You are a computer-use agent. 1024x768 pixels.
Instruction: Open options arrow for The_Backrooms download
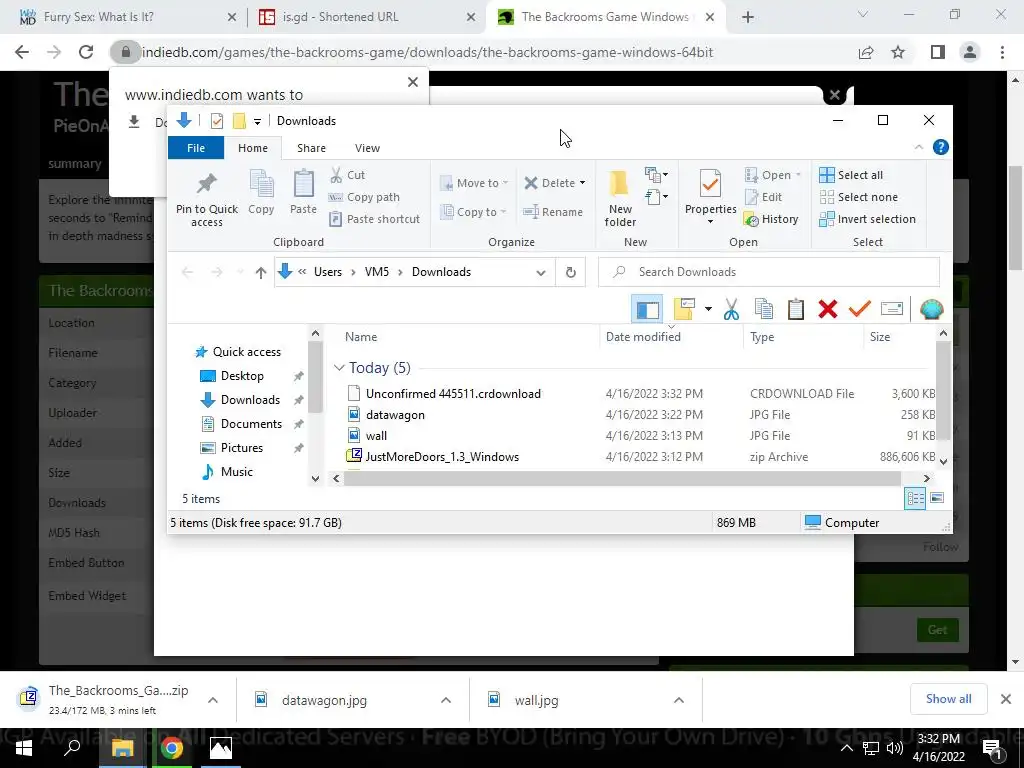click(x=212, y=700)
